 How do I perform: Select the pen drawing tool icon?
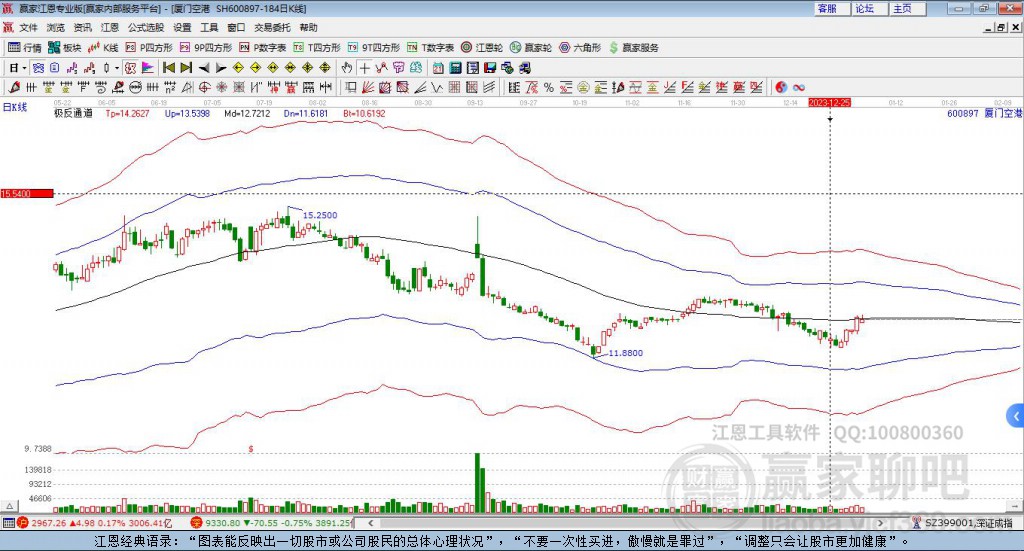14,87
